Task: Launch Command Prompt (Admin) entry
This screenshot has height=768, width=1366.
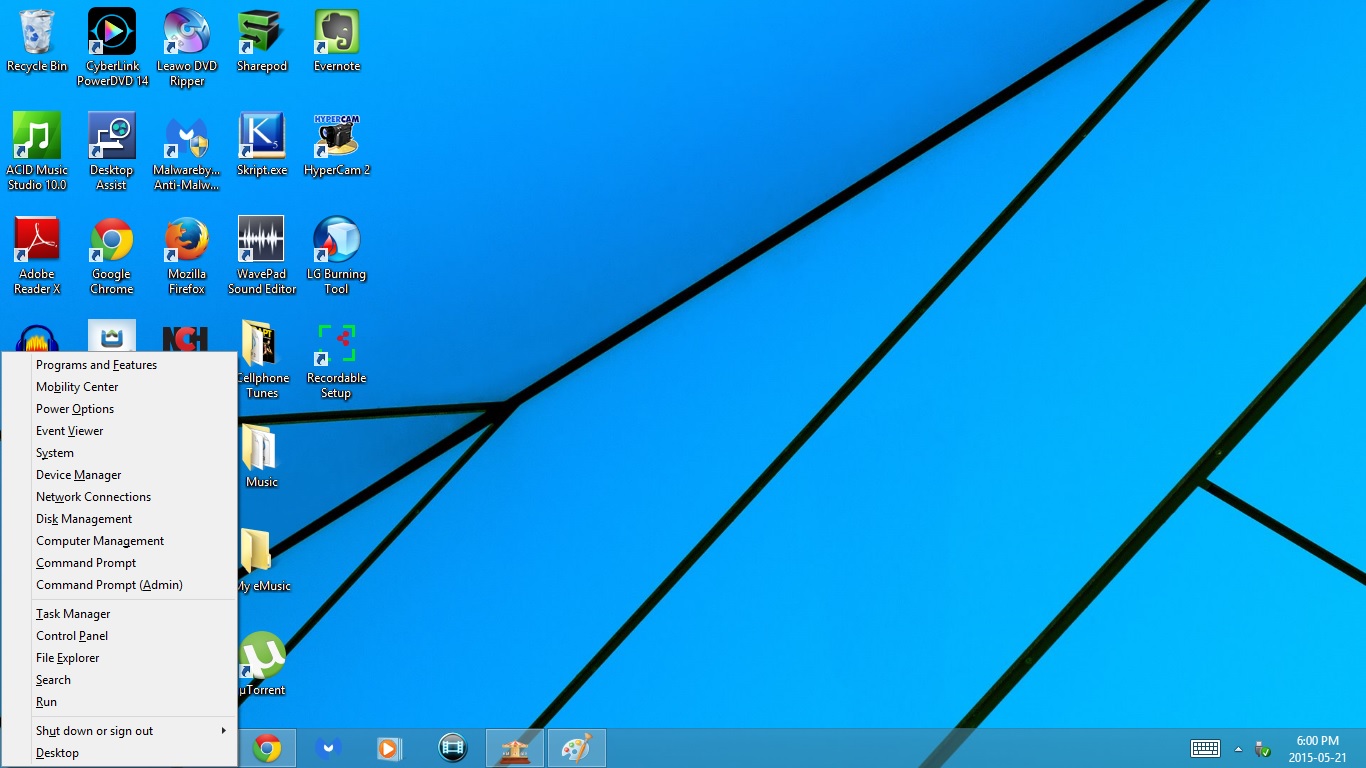Action: click(119, 585)
